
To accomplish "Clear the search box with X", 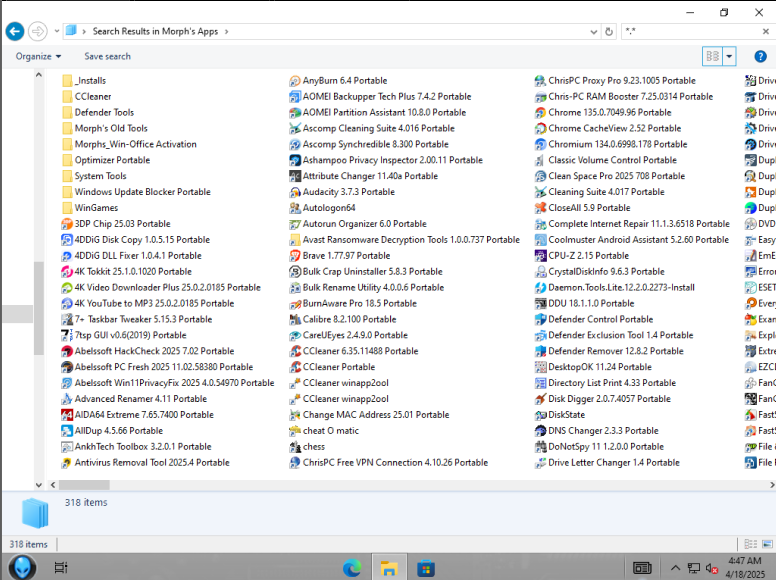I will (766, 31).
